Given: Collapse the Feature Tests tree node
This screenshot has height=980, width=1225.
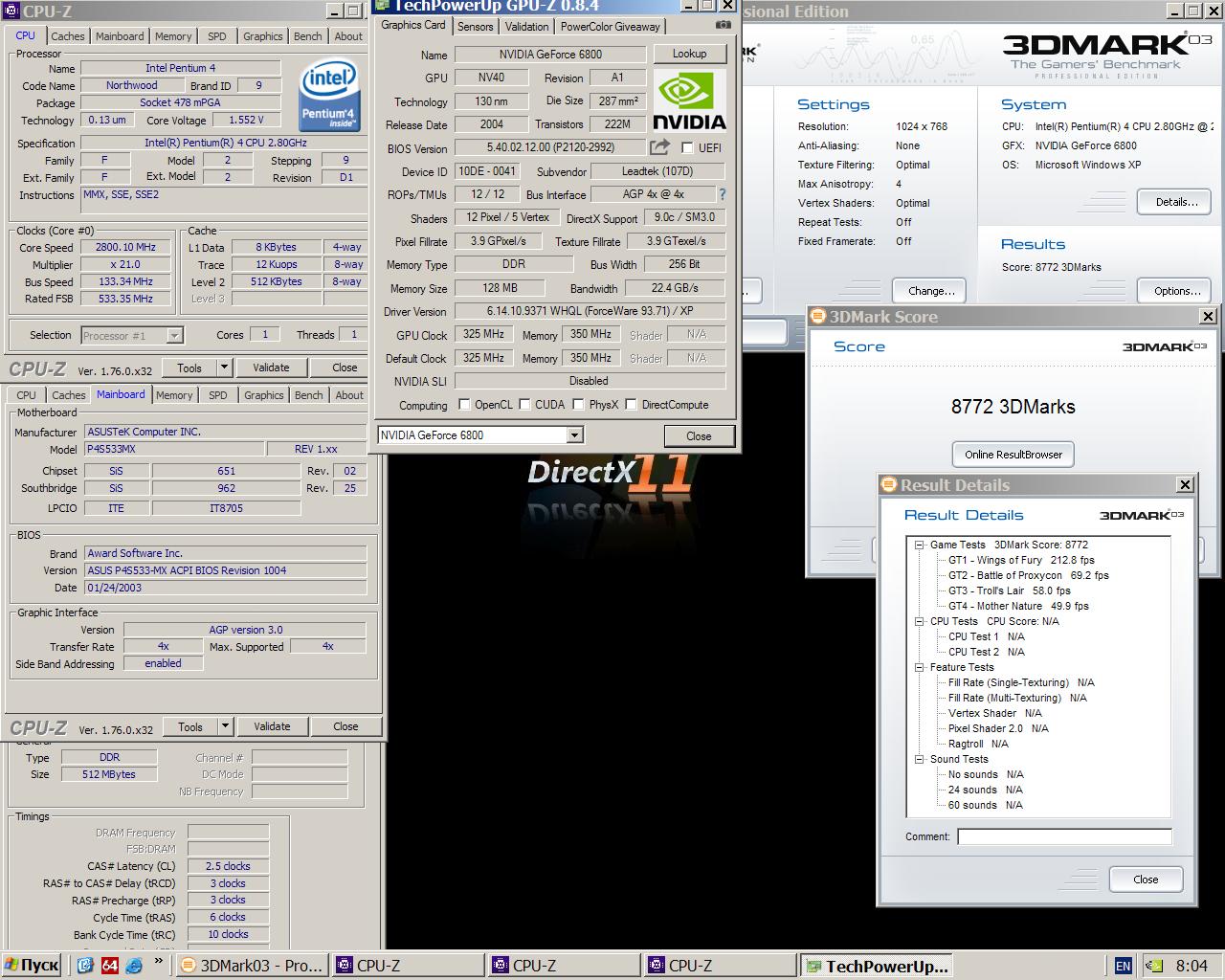Looking at the screenshot, I should click(919, 667).
